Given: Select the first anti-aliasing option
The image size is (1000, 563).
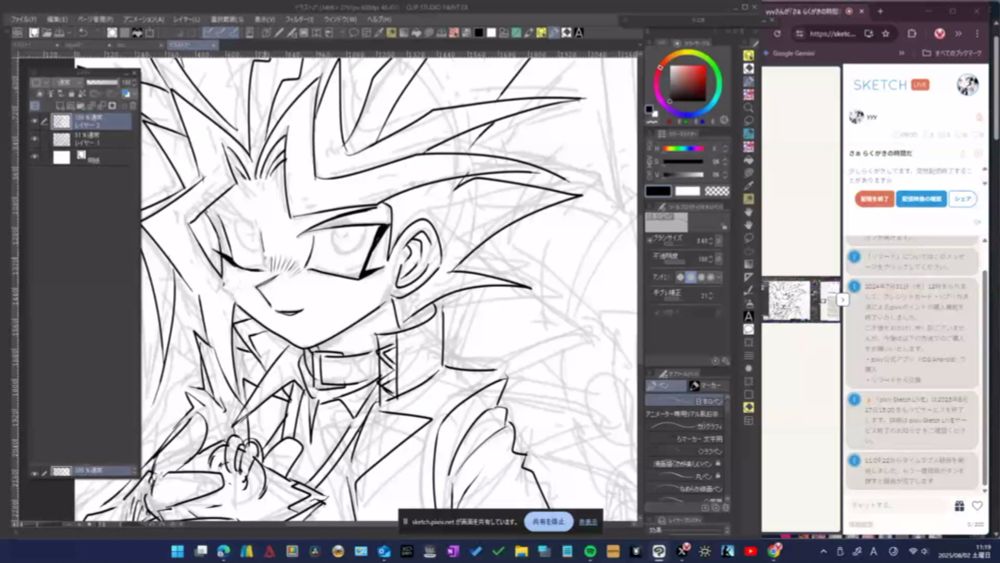Looking at the screenshot, I should click(x=680, y=277).
